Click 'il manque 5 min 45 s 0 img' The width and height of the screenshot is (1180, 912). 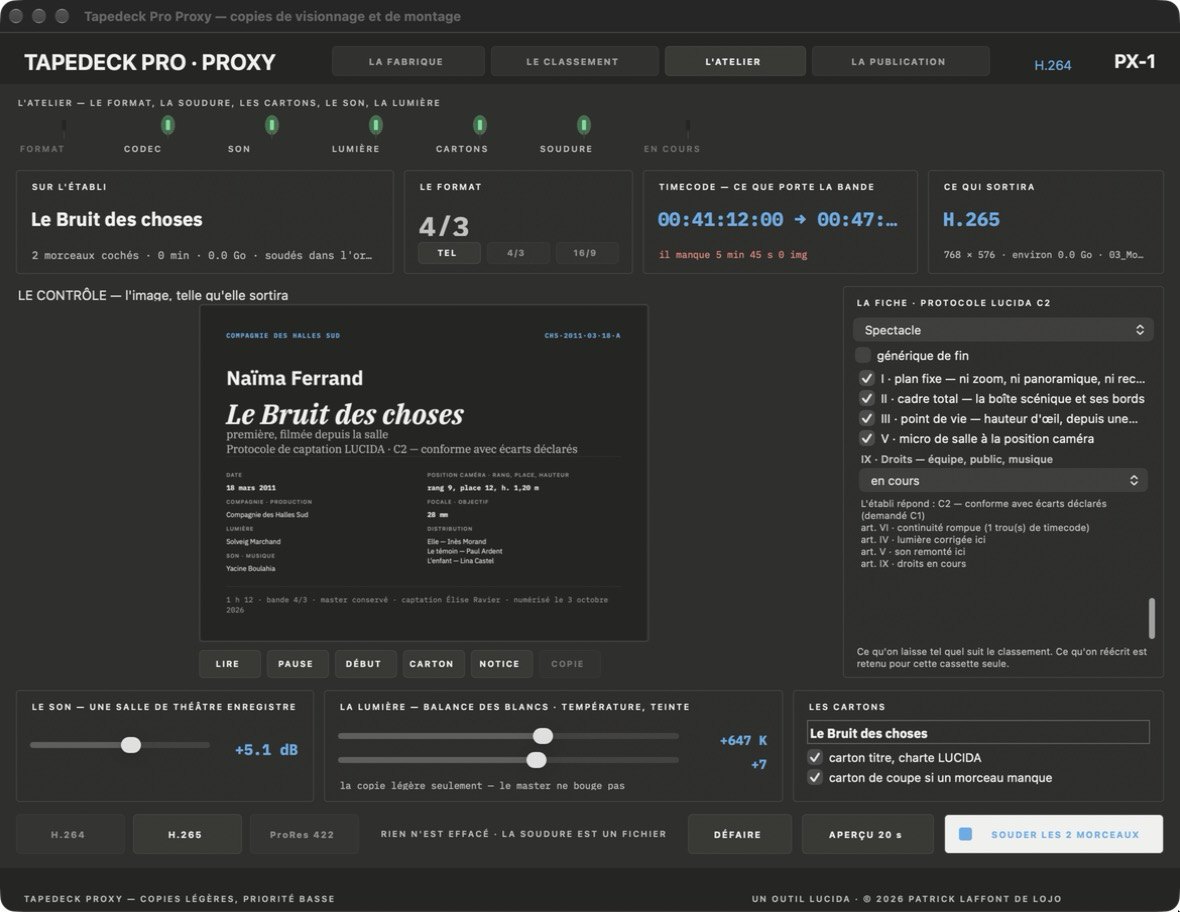click(x=733, y=254)
